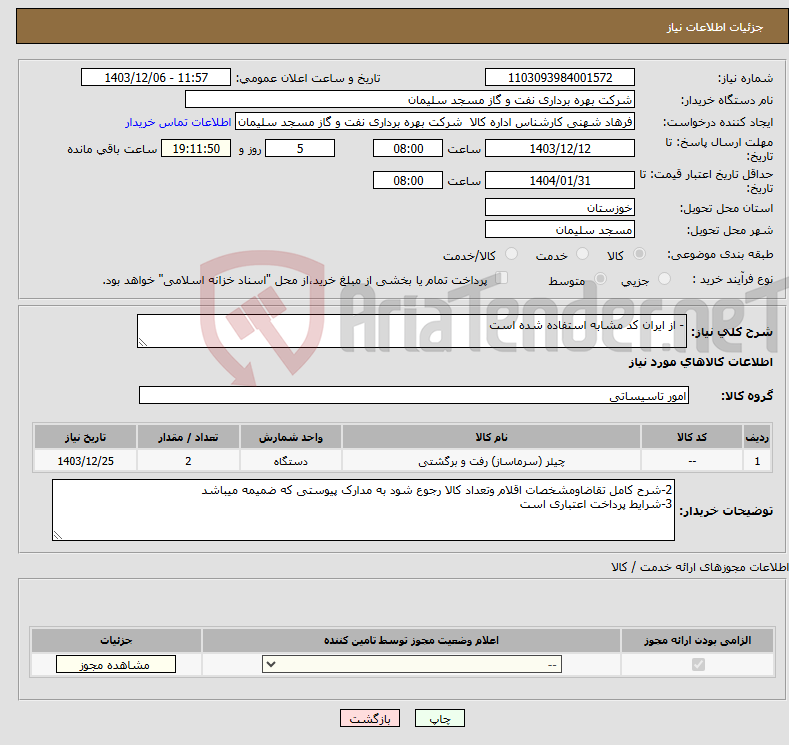The height and width of the screenshot is (745, 789).
Task: Click the page title جزئیات اطلاعات نیاز
Action: [x=715, y=27]
